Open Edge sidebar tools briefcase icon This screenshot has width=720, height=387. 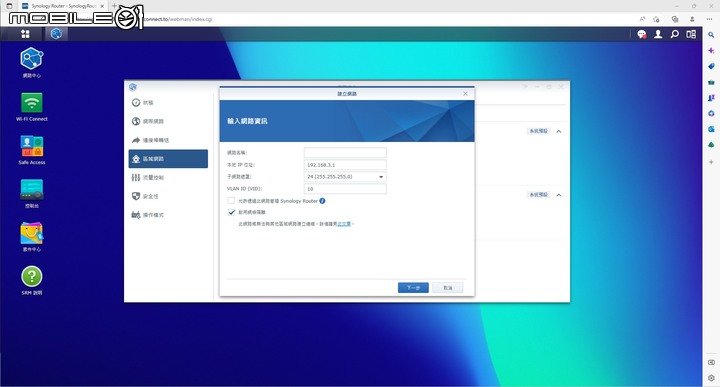click(x=711, y=82)
